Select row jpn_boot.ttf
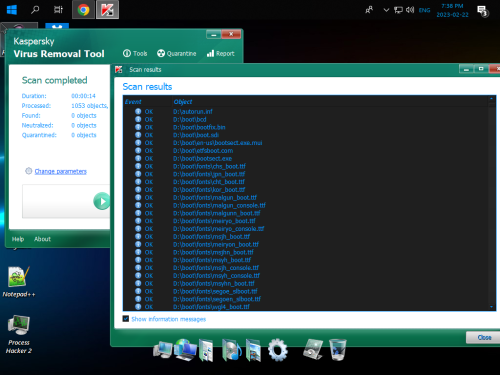The image size is (500, 375). [x=306, y=174]
